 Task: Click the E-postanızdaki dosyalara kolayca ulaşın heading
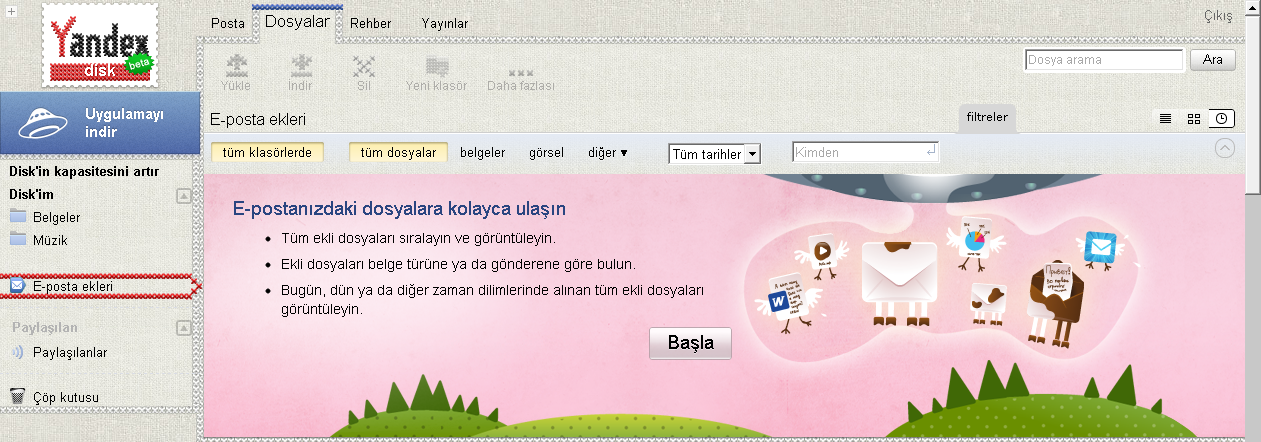pyautogui.click(x=399, y=209)
